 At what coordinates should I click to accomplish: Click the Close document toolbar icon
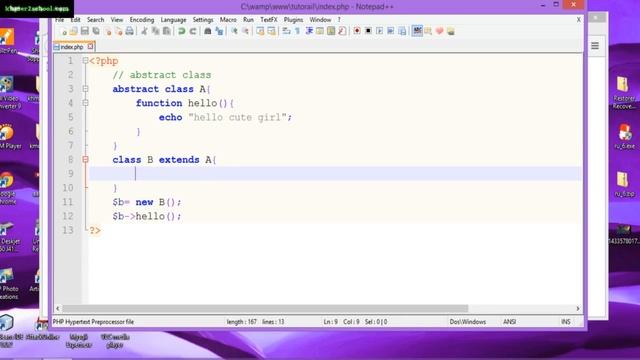108,31
